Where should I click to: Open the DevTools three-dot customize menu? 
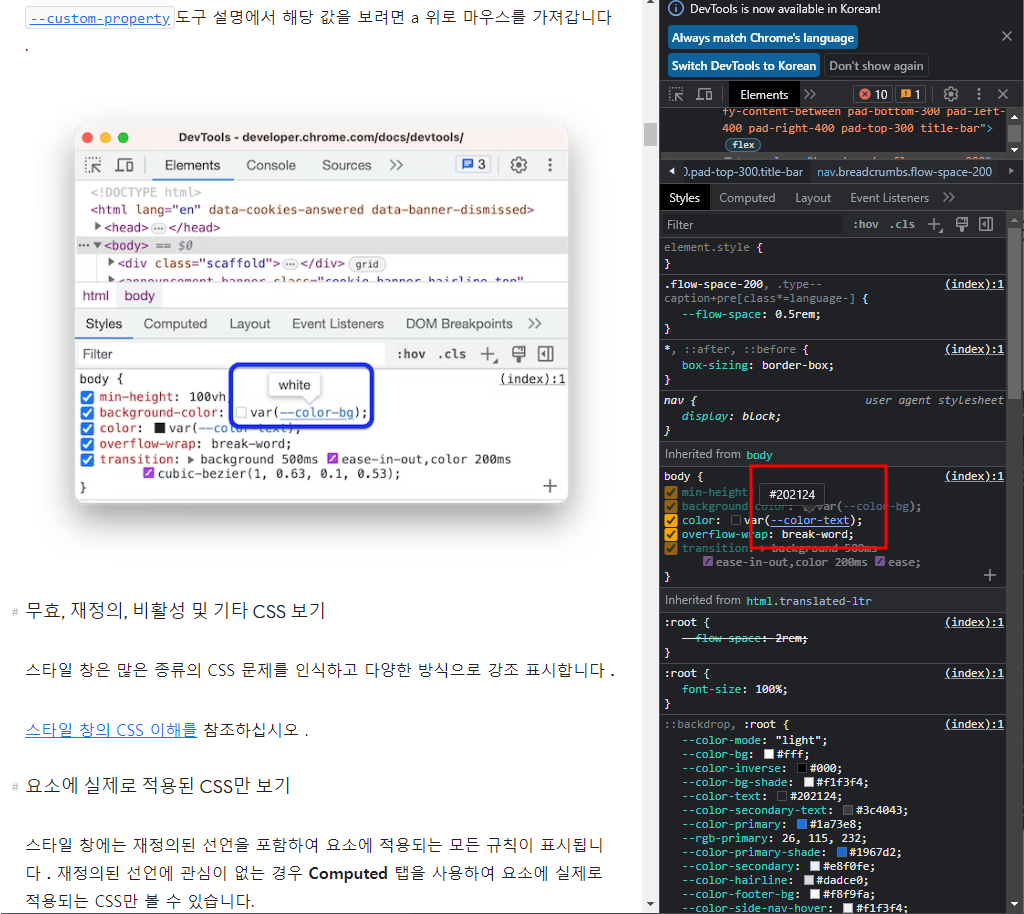click(978, 94)
